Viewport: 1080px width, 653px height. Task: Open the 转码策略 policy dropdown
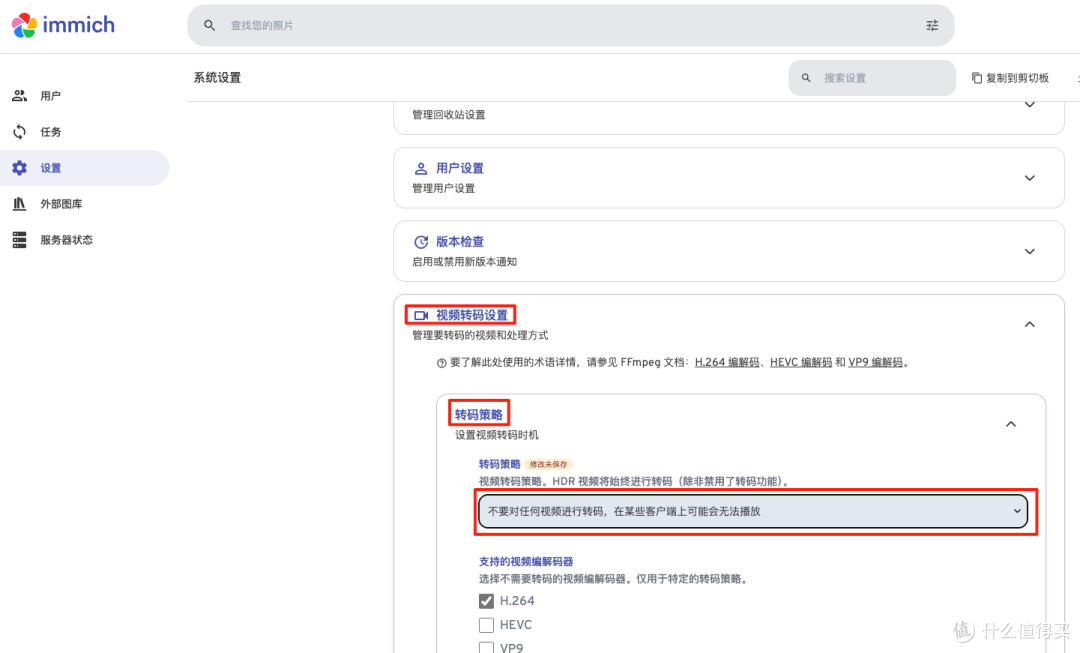[753, 511]
